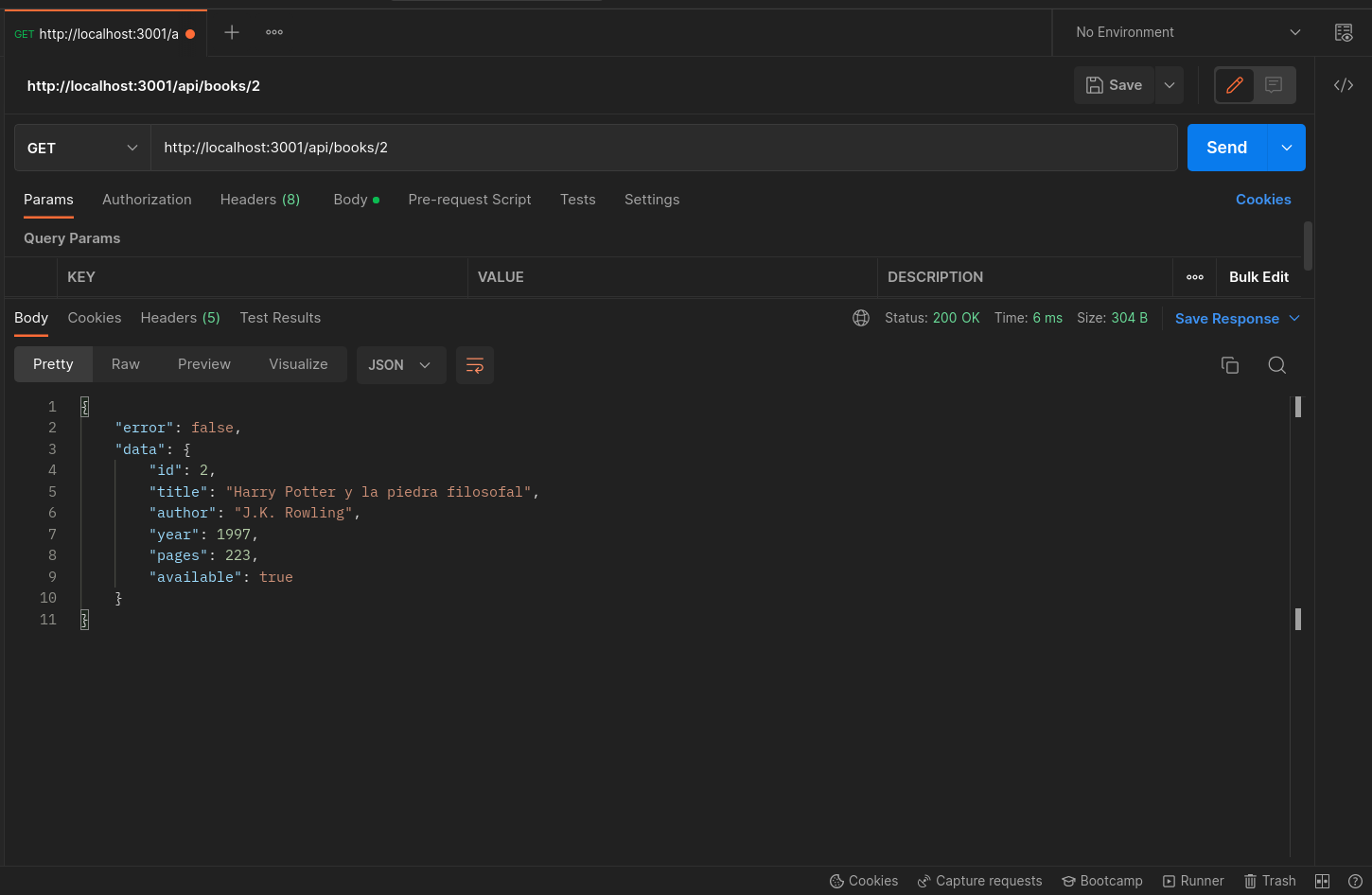Select the GET localhost:3001 request tab
The height and width of the screenshot is (895, 1372).
[x=105, y=33]
